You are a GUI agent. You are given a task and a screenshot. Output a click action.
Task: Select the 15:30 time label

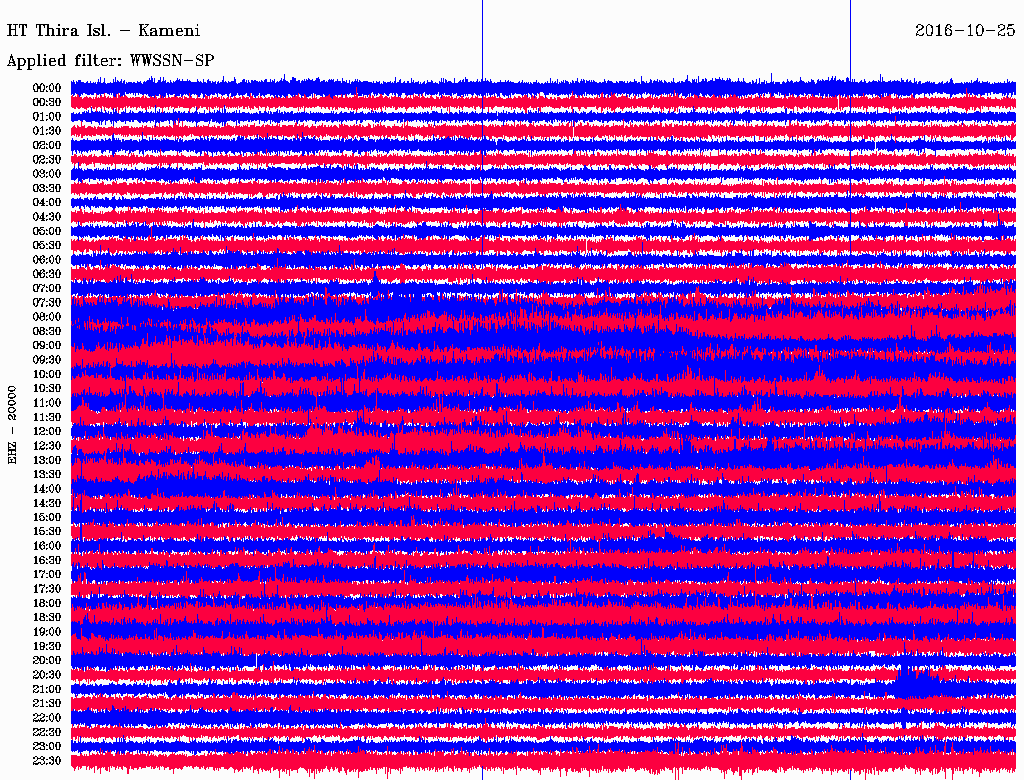47,532
